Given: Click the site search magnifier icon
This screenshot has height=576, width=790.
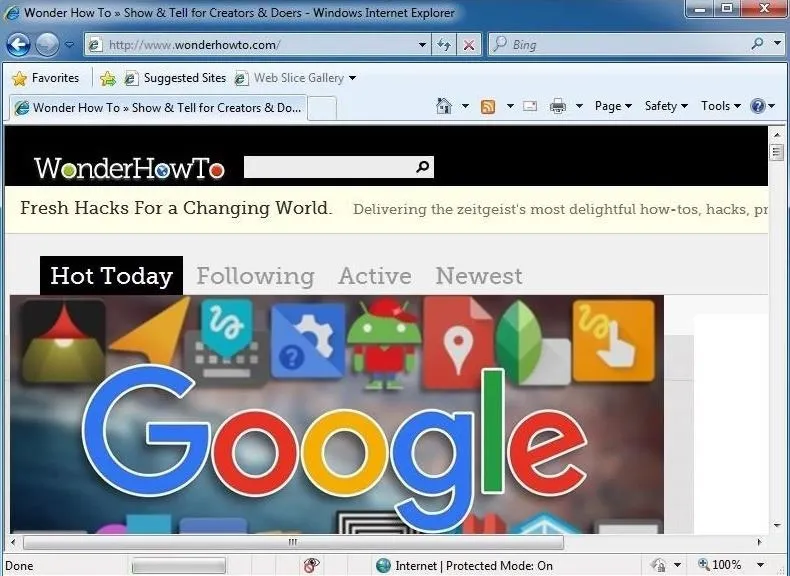Looking at the screenshot, I should 423,167.
